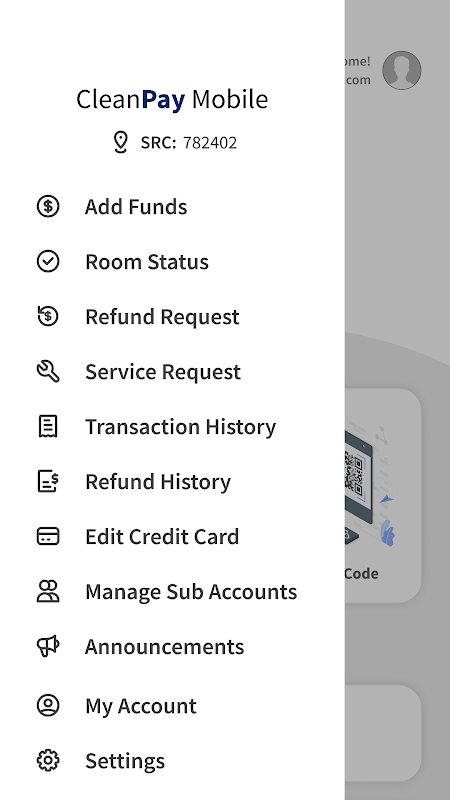The image size is (450, 800).
Task: Tap the Manage Sub Accounts people icon
Action: pyautogui.click(x=48, y=591)
